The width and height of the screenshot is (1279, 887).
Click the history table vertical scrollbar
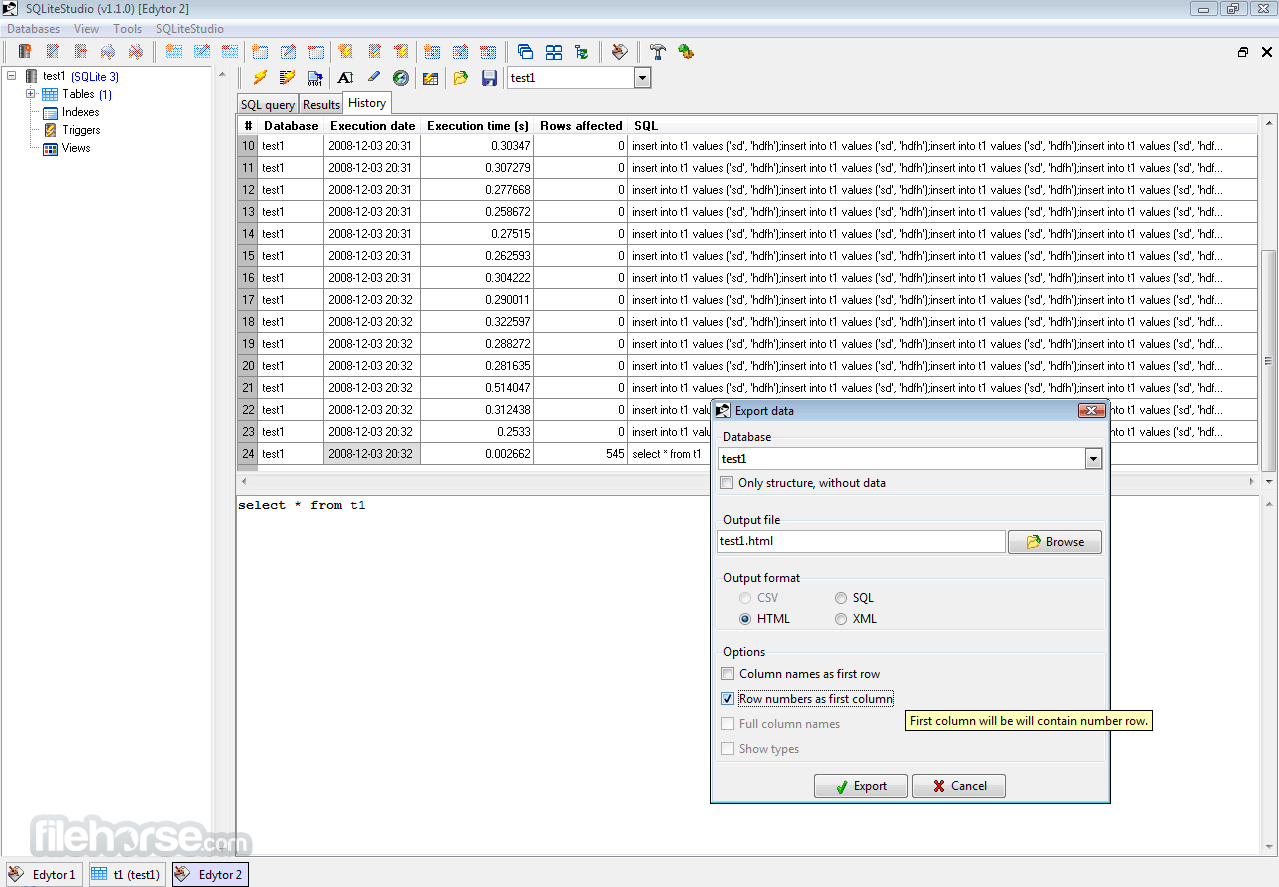pyautogui.click(x=1268, y=361)
